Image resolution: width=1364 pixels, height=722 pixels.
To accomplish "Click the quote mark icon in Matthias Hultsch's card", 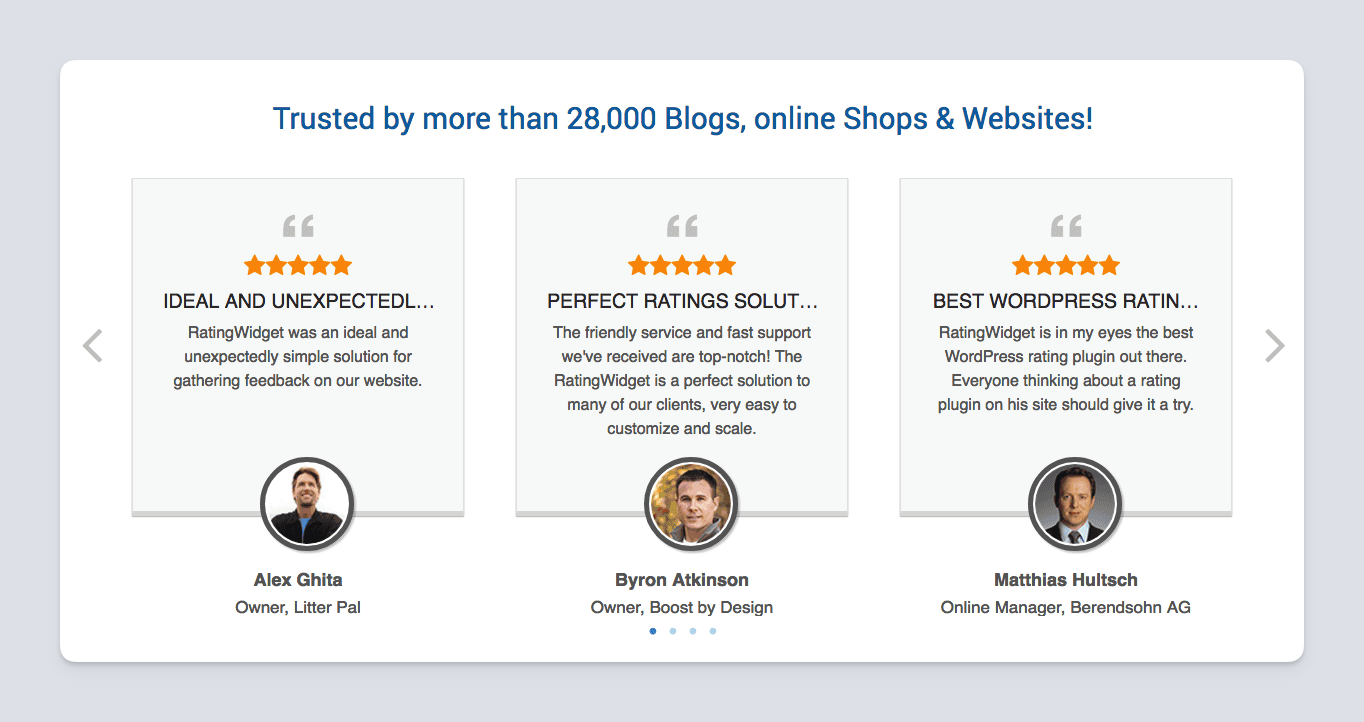I will click(1066, 226).
